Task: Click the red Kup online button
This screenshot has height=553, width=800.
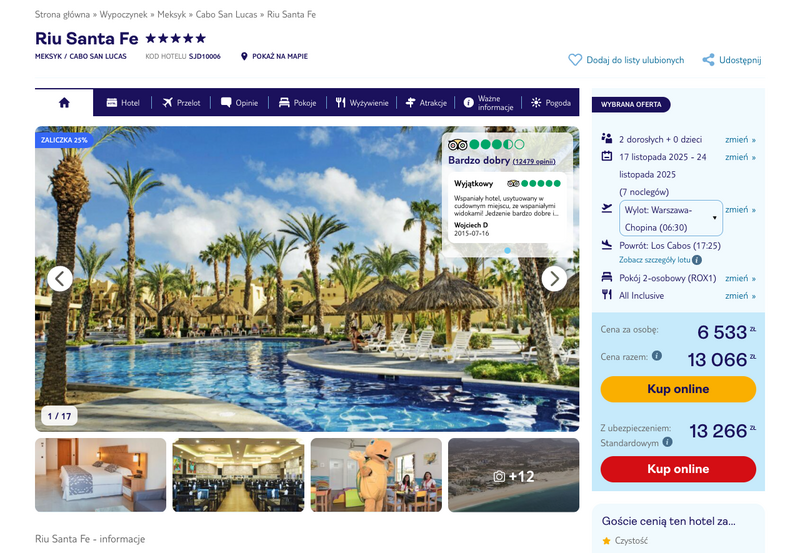Action: coord(678,469)
